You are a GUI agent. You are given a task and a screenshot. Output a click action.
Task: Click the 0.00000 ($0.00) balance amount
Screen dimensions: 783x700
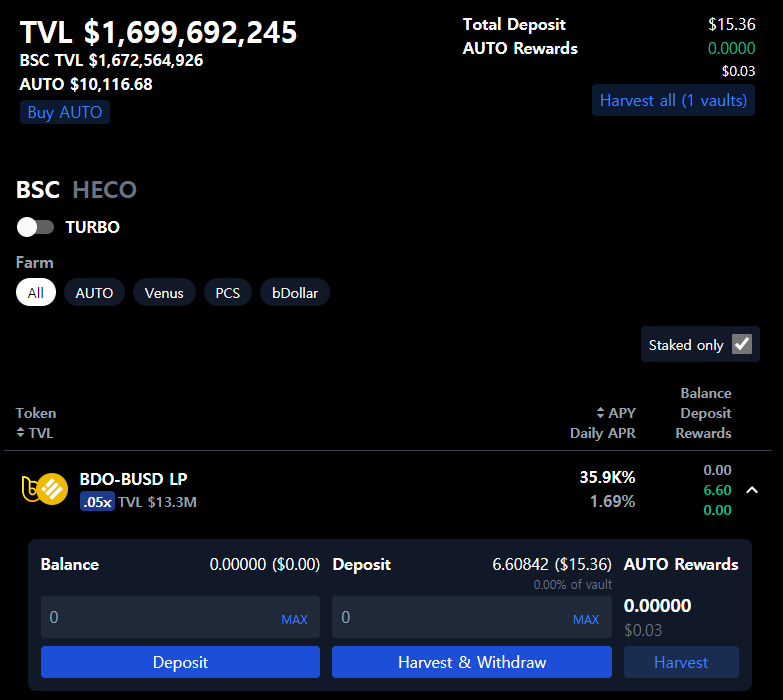pyautogui.click(x=265, y=564)
